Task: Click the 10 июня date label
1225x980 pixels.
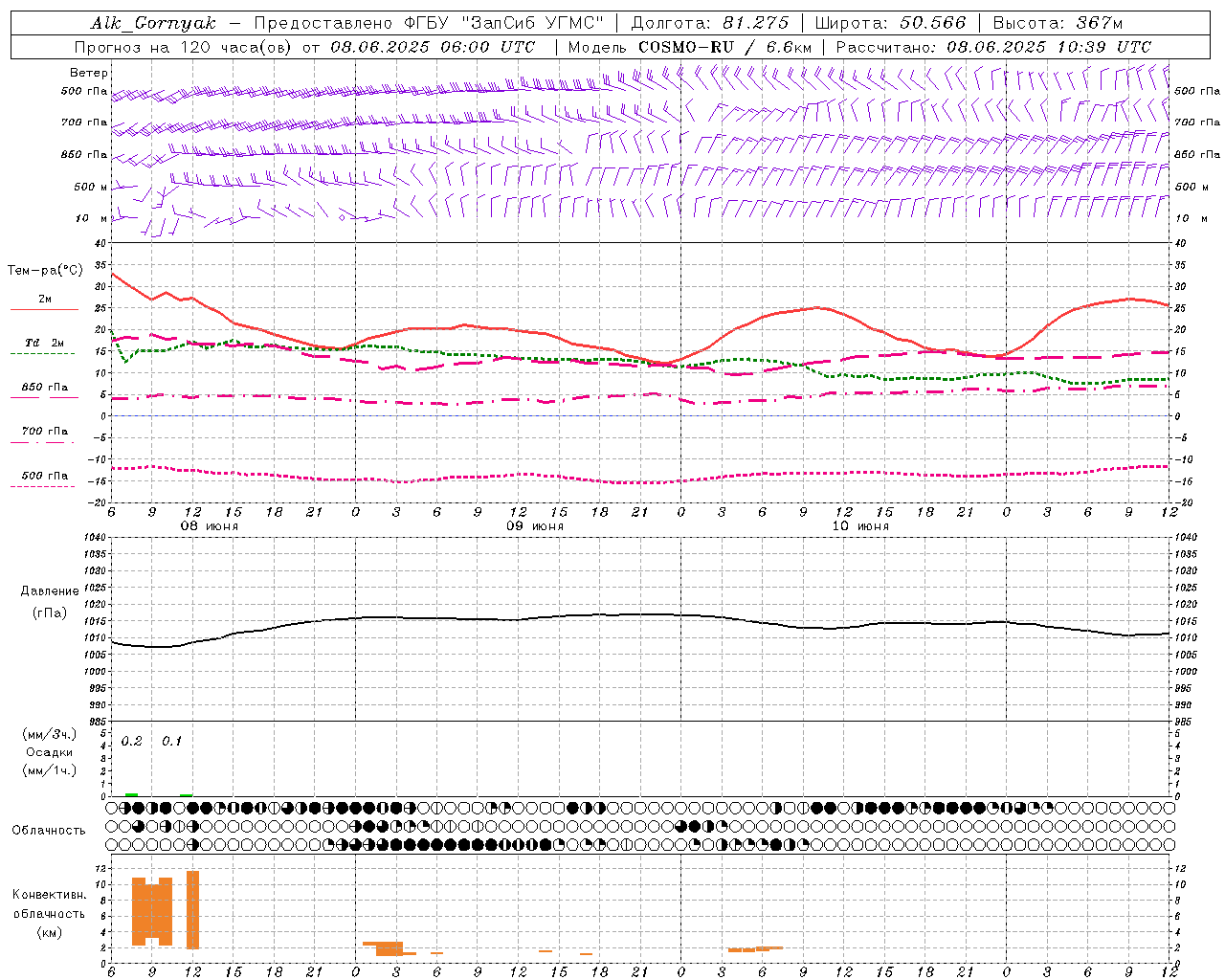Action: click(860, 526)
